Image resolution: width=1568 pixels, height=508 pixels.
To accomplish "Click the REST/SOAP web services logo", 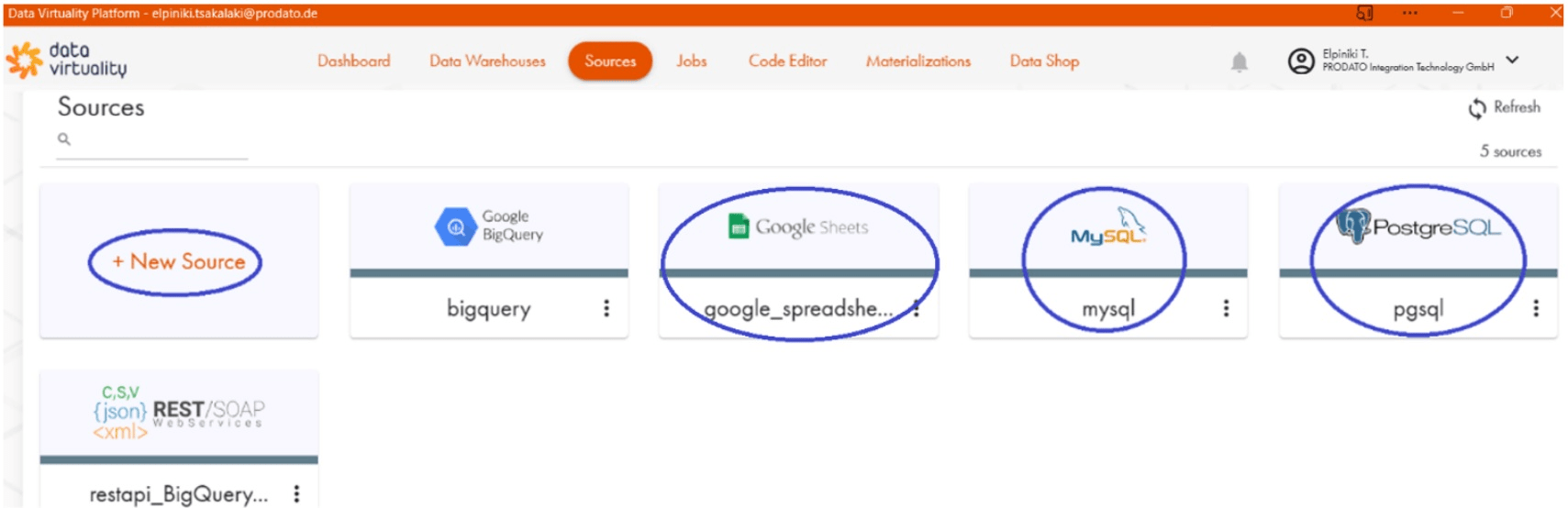I will 179,413.
